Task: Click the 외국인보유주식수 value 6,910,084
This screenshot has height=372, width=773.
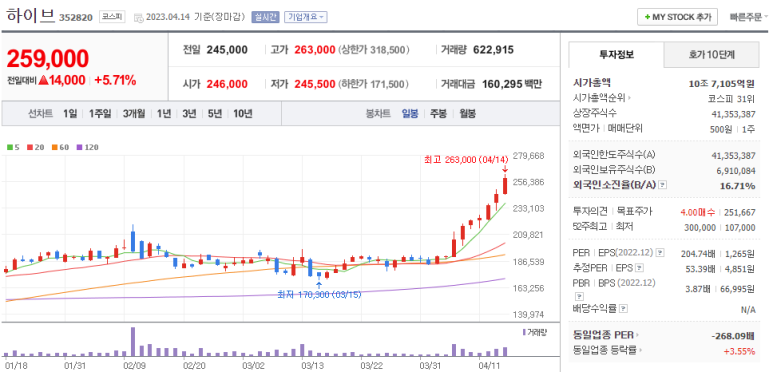Action: point(737,170)
